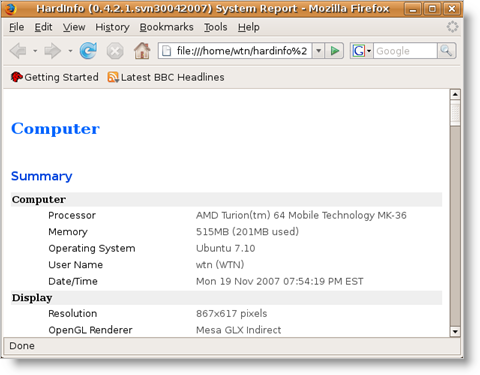Open Latest BBC Headlines feed bookmark
Screen dimensions: 480x375
pos(166,77)
